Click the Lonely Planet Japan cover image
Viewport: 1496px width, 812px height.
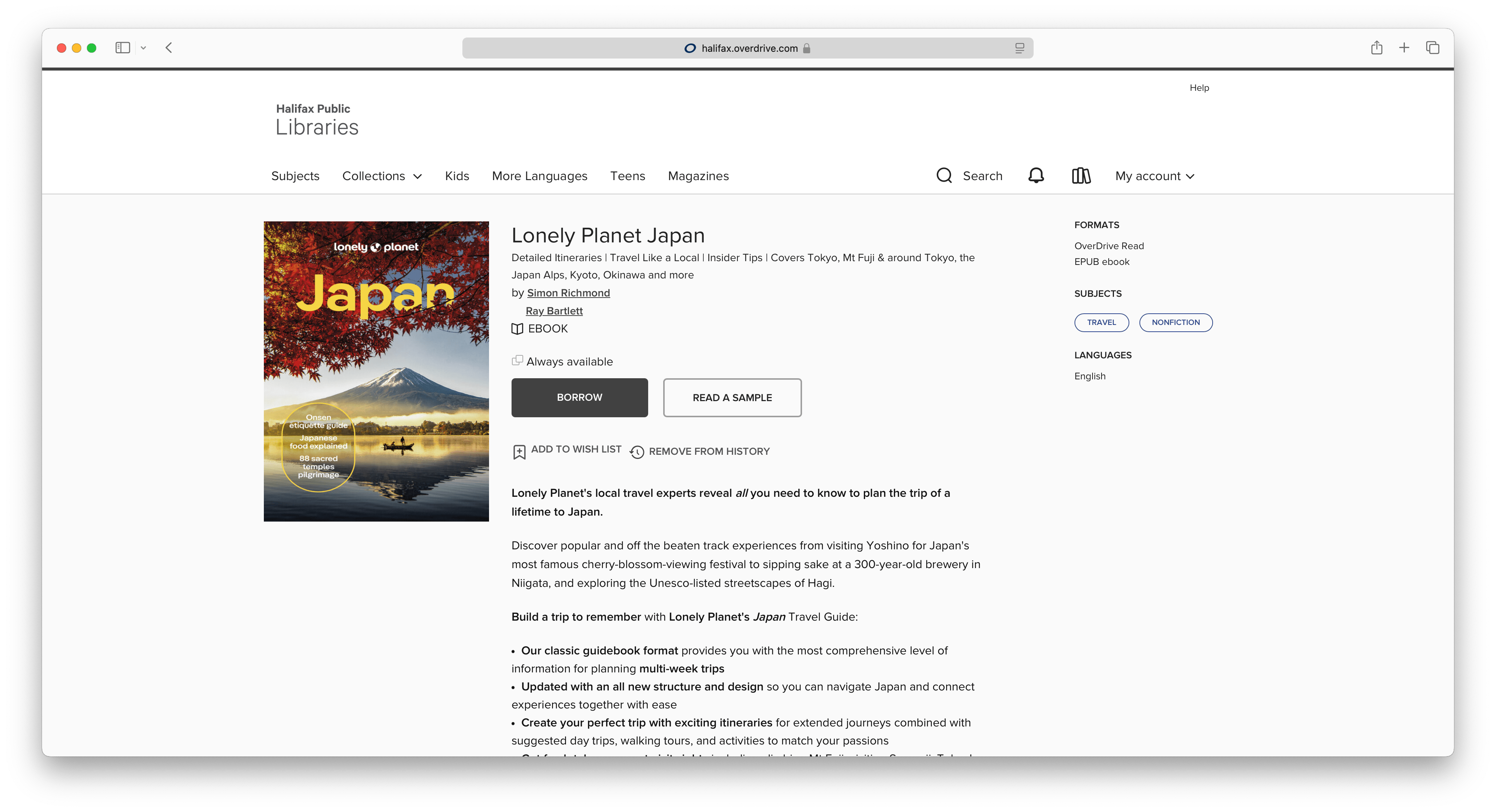pyautogui.click(x=376, y=371)
